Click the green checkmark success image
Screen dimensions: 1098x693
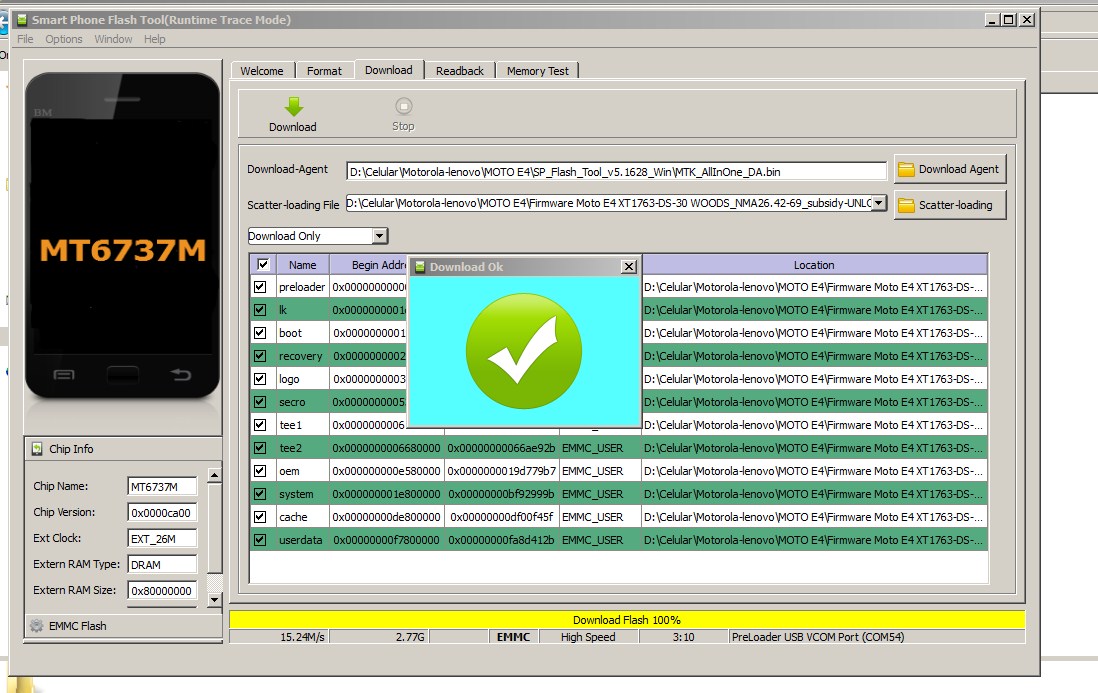coord(524,351)
